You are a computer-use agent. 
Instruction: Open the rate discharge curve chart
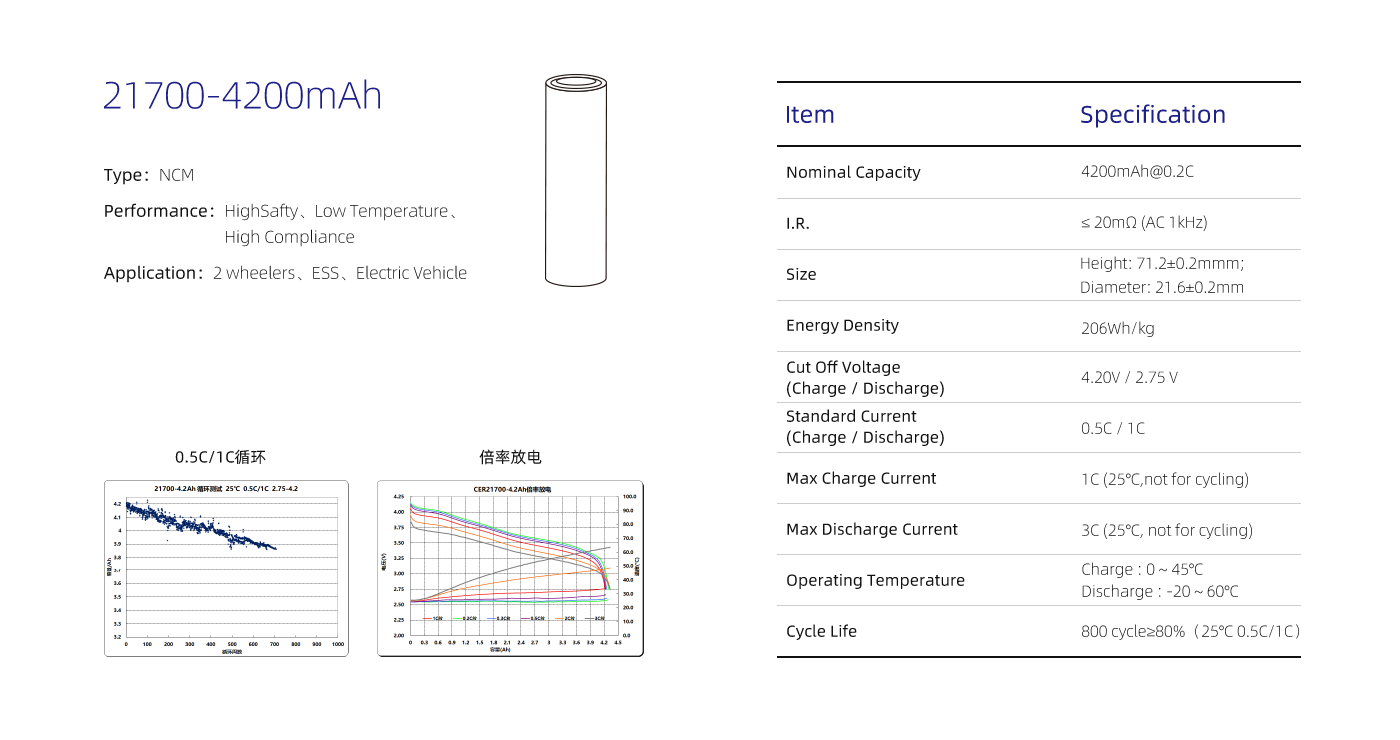tap(510, 568)
